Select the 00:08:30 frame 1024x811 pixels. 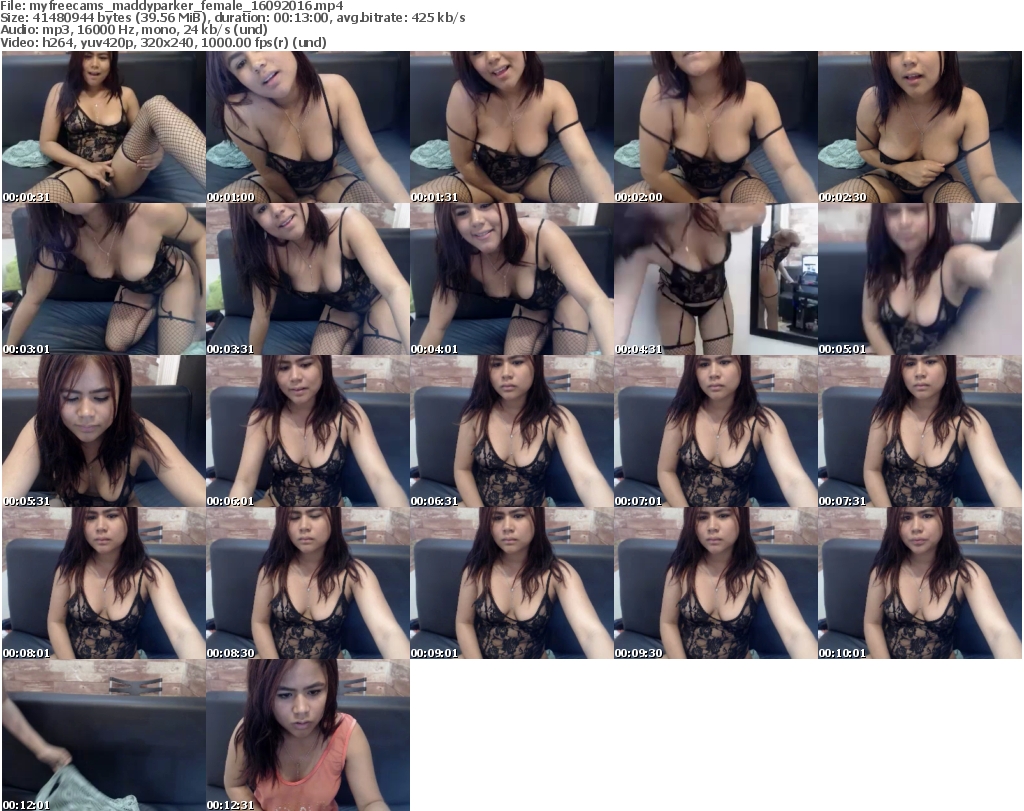click(x=308, y=583)
